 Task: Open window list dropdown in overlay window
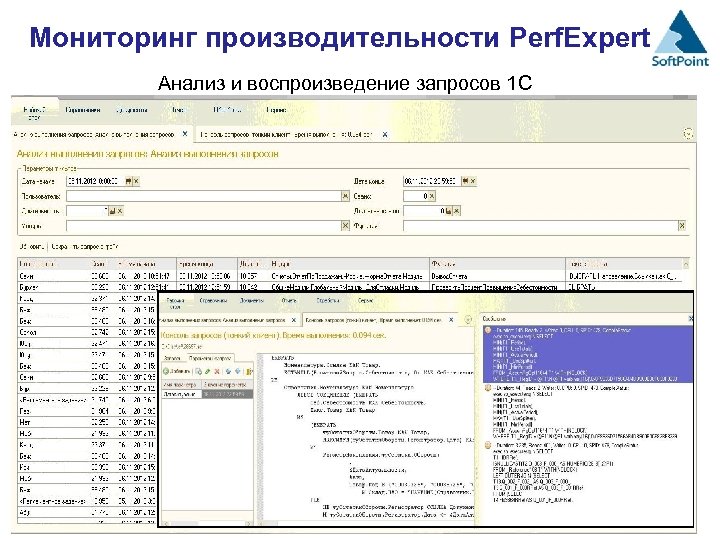coord(468,320)
